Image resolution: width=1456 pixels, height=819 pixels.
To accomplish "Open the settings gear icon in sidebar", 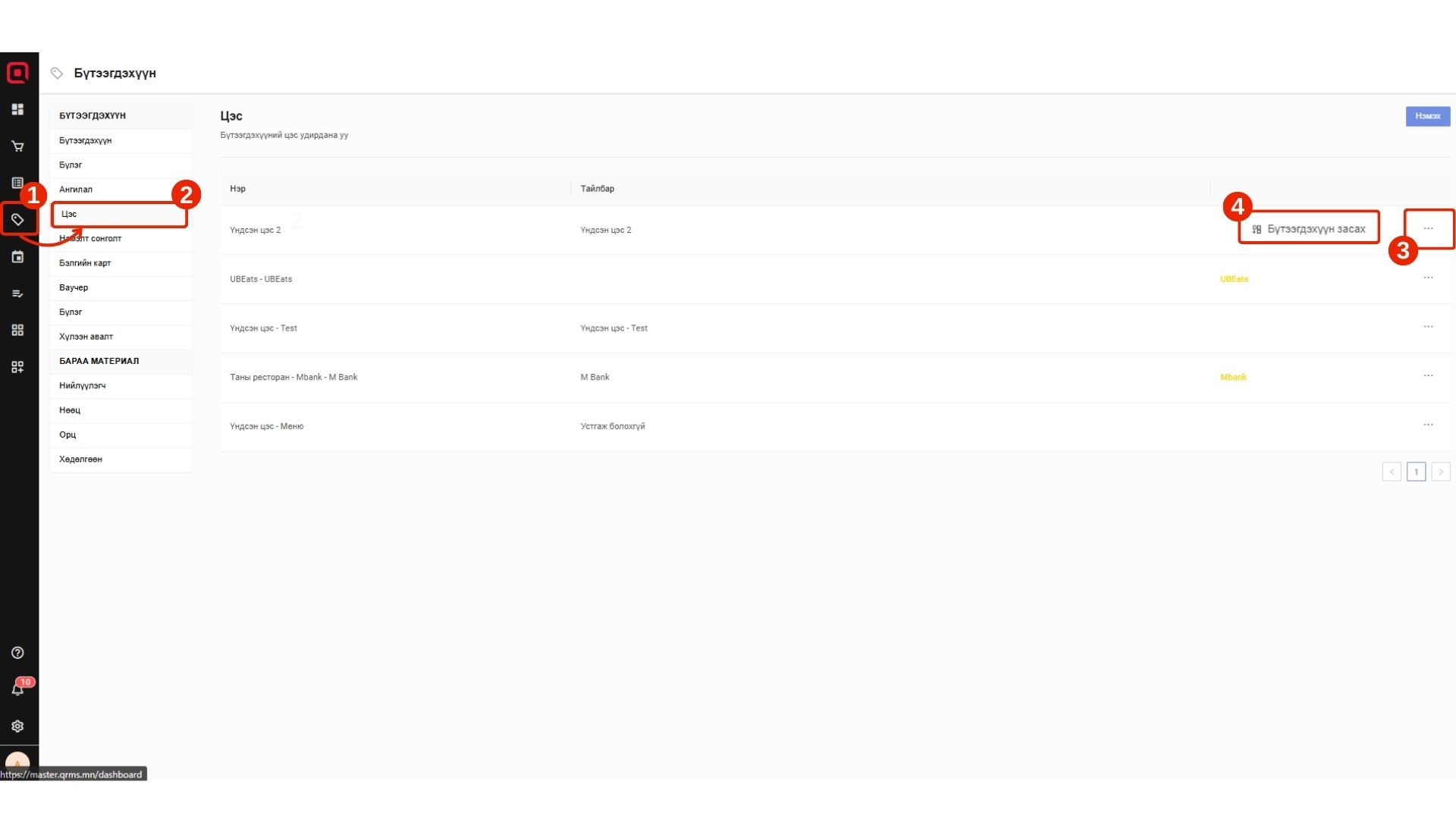I will (17, 726).
